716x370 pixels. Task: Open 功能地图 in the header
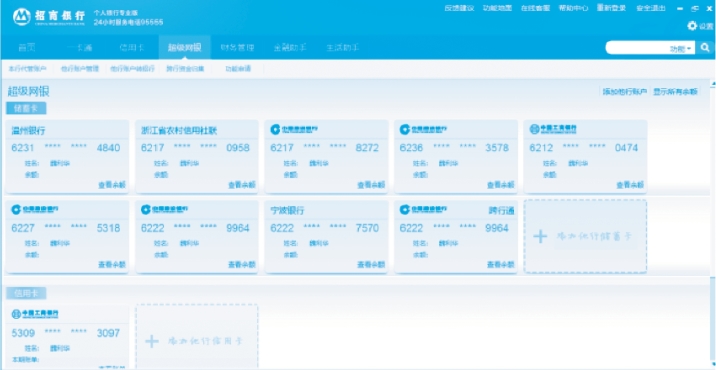click(497, 8)
